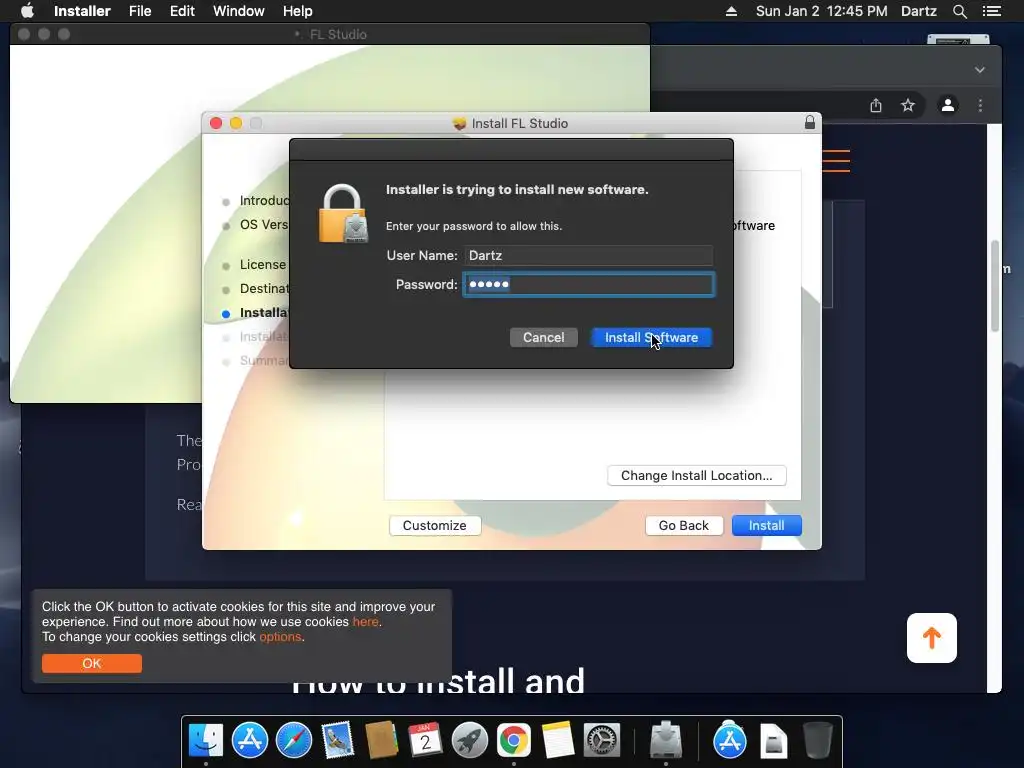Open the Edit menu
Screen dimensions: 1024x768
[182, 11]
